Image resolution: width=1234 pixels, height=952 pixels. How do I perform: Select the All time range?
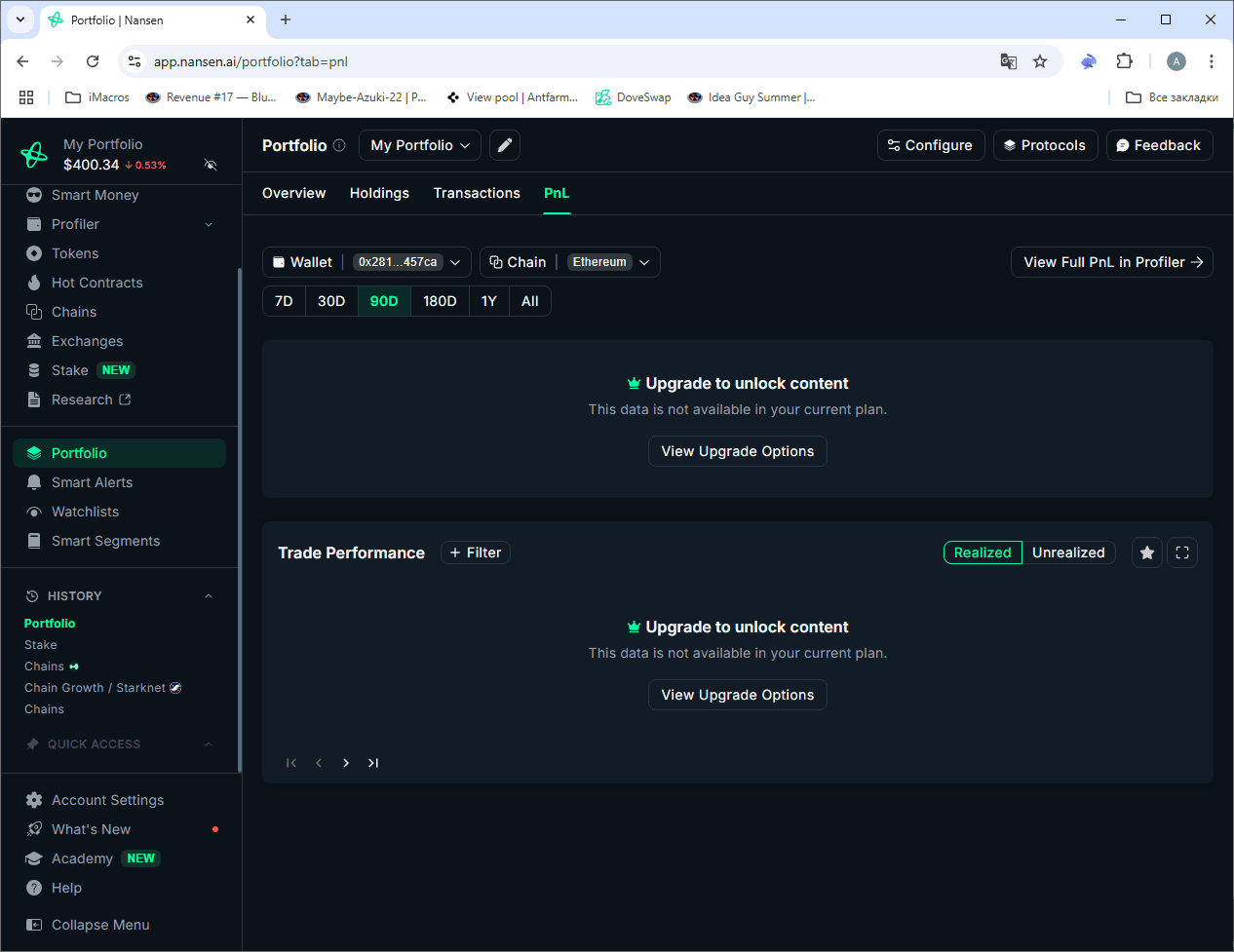pos(530,301)
